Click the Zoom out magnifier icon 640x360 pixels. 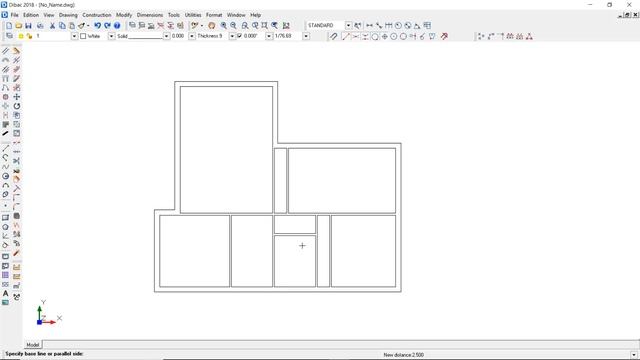233,25
